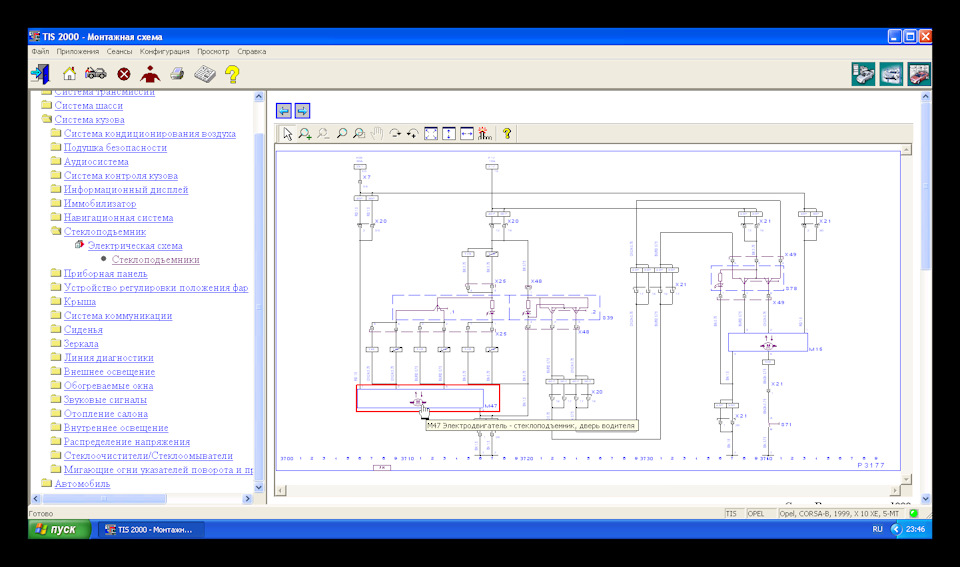Click the Пуск start button

[59, 528]
